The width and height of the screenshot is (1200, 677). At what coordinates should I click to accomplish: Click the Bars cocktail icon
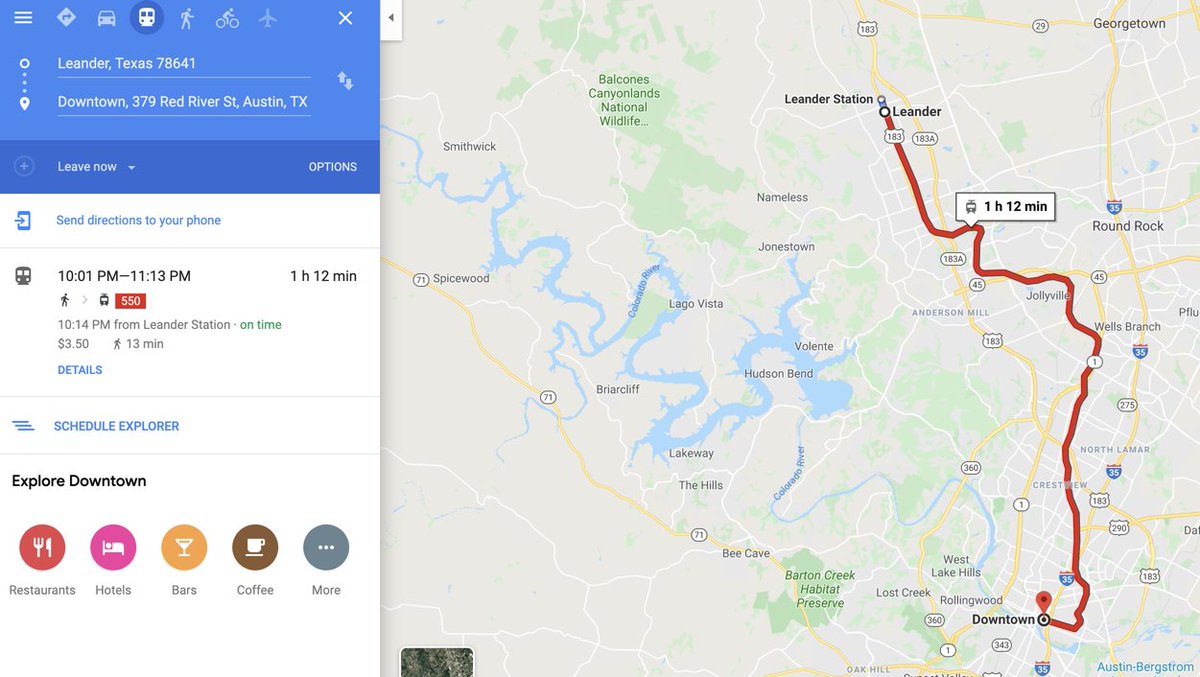184,548
